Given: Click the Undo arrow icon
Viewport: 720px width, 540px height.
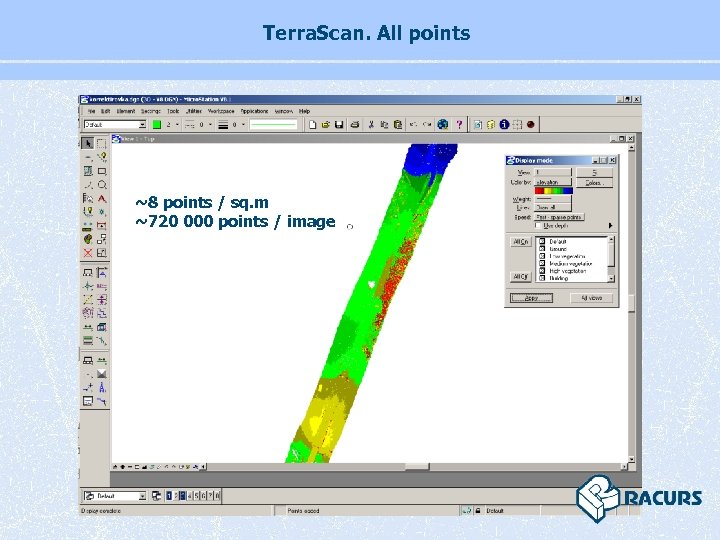Looking at the screenshot, I should [413, 124].
